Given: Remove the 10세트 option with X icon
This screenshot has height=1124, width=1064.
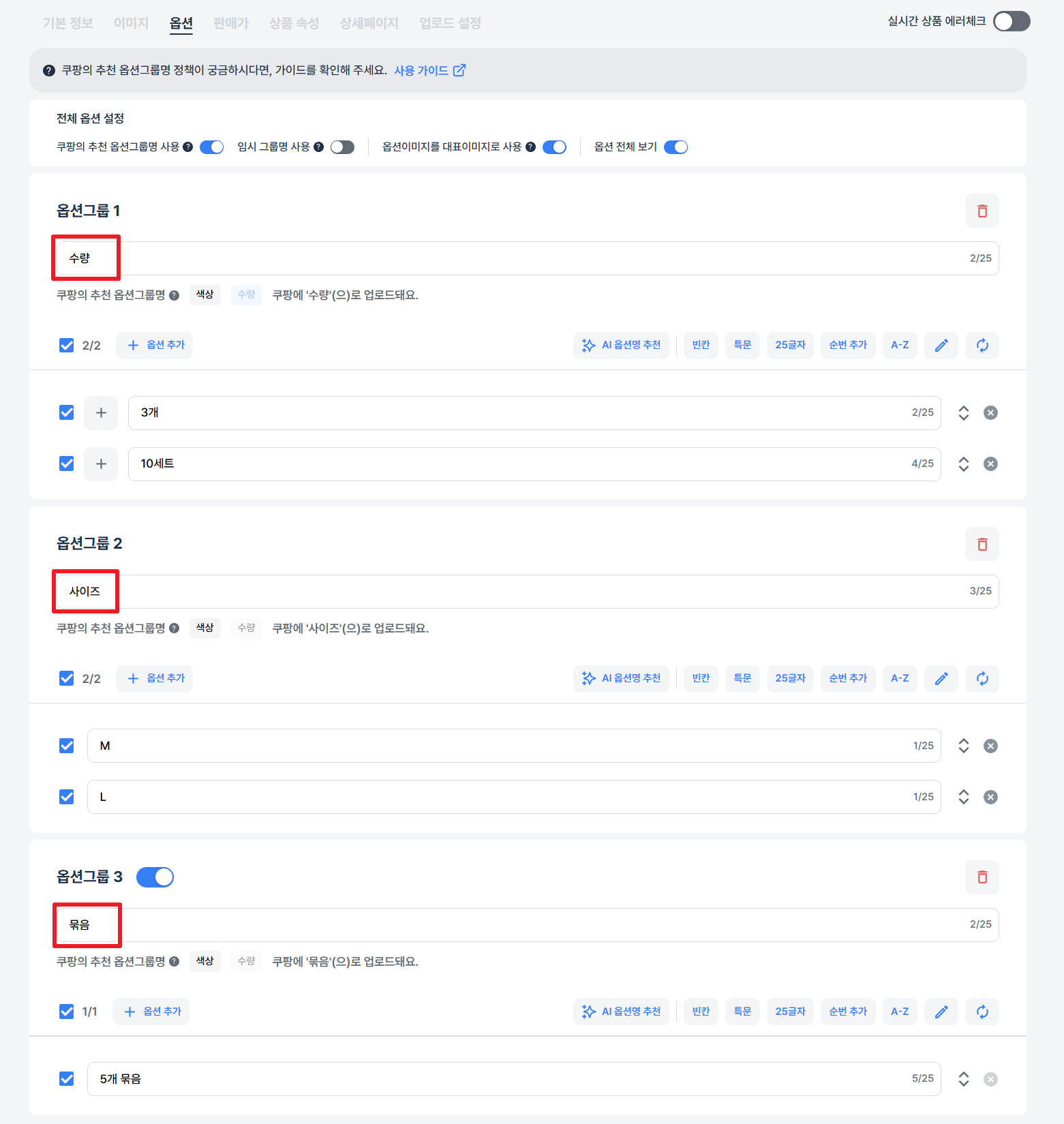Looking at the screenshot, I should pos(990,464).
